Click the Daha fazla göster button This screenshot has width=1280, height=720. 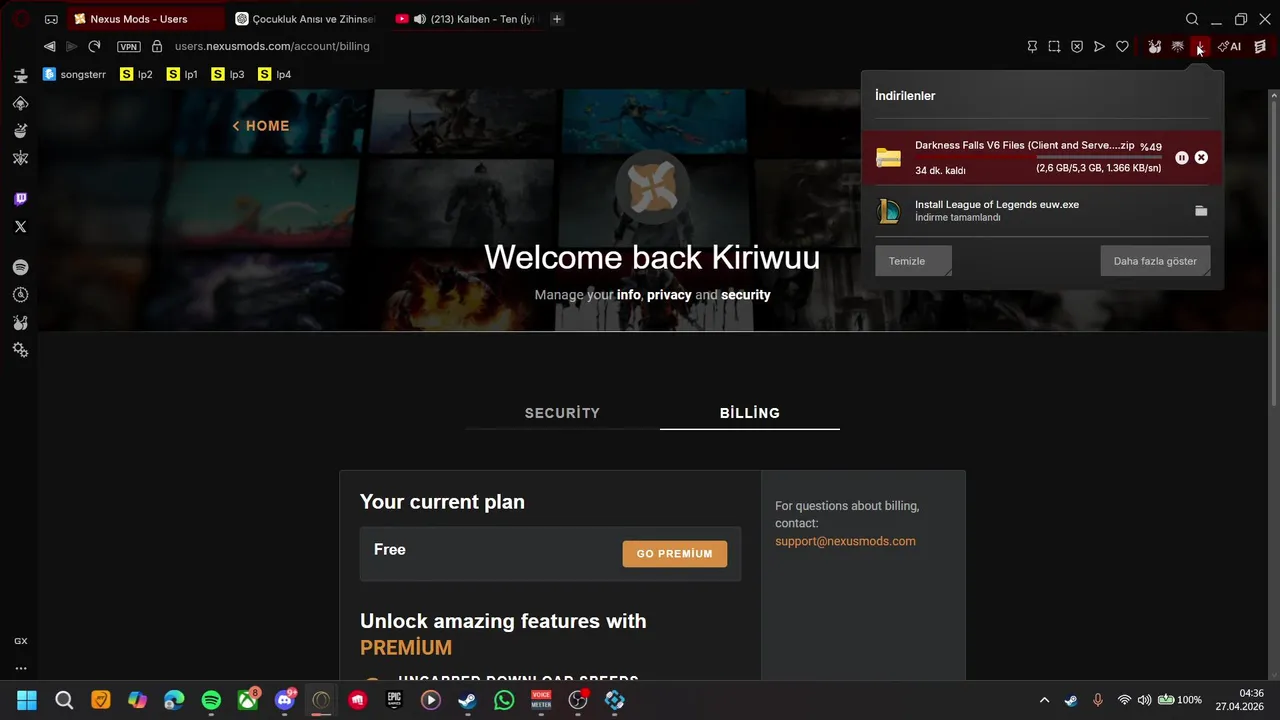[x=1155, y=261]
